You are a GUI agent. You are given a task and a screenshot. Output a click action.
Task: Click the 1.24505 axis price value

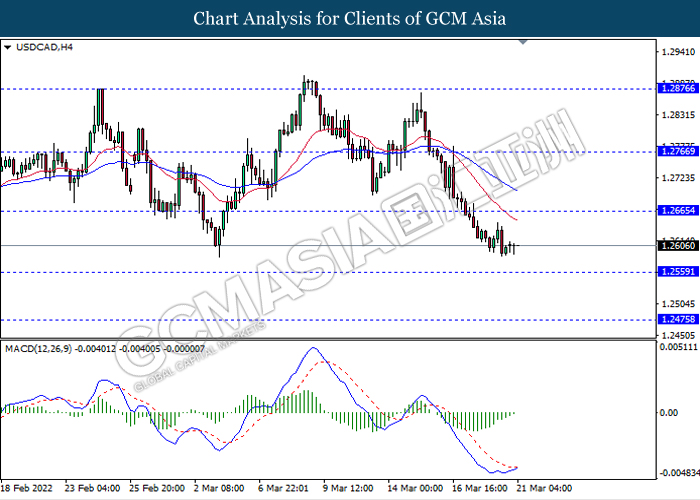(x=678, y=335)
